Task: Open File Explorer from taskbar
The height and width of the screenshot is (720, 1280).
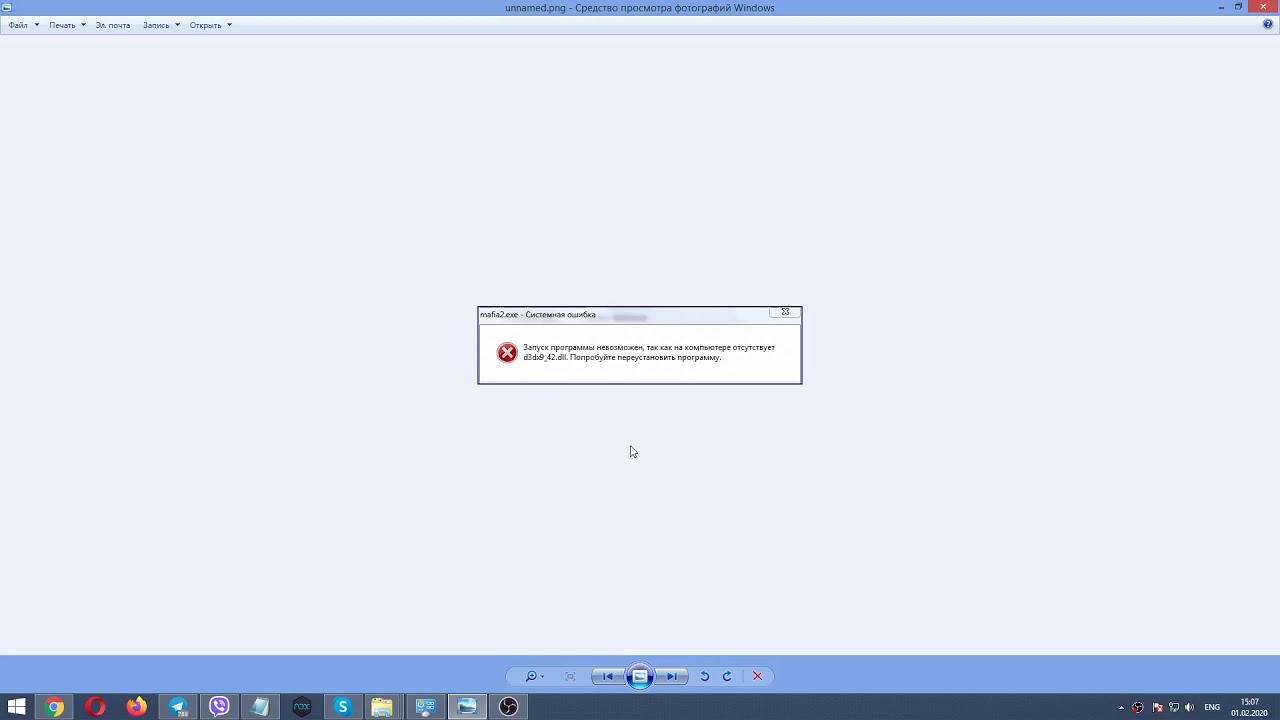Action: pos(383,707)
